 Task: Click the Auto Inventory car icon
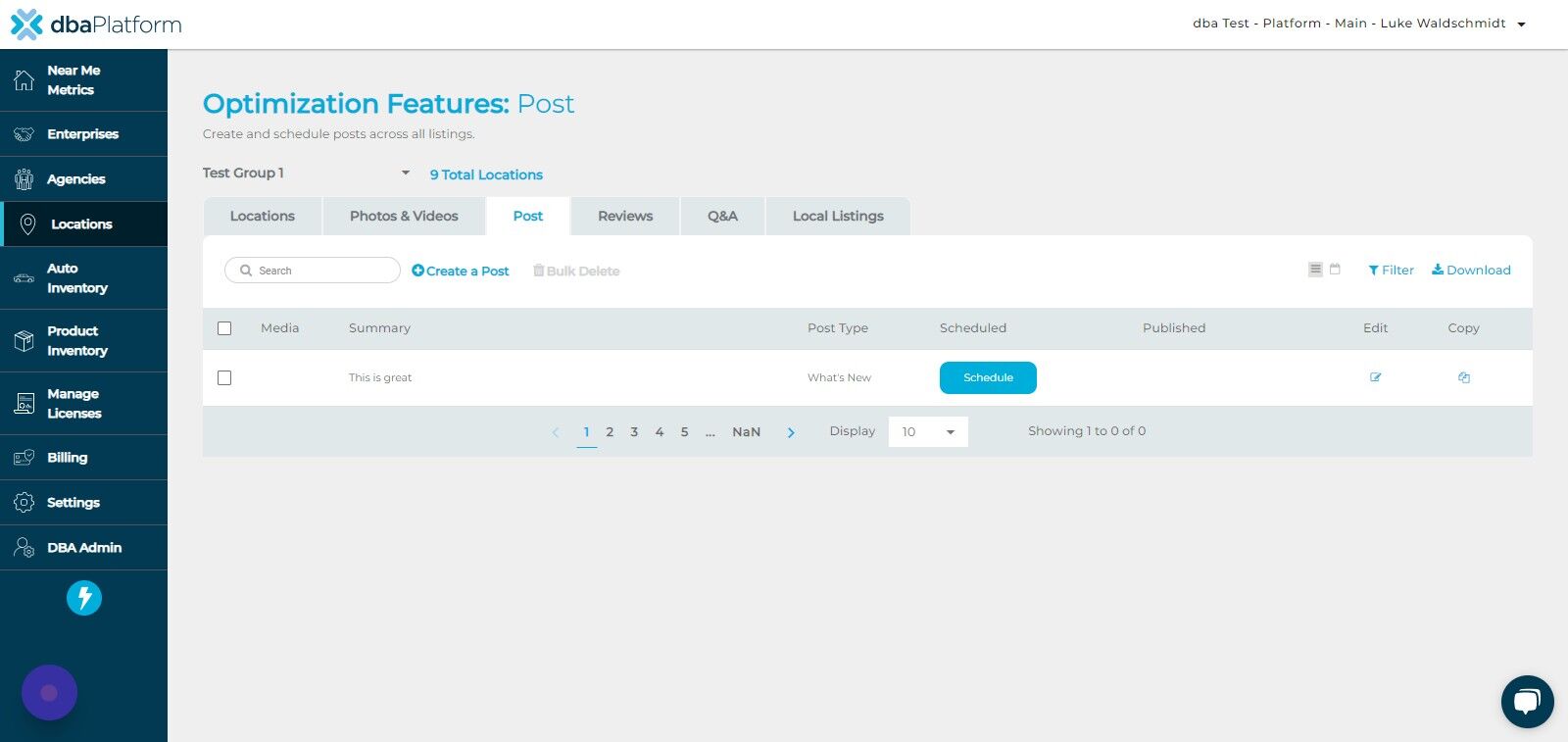tap(24, 278)
